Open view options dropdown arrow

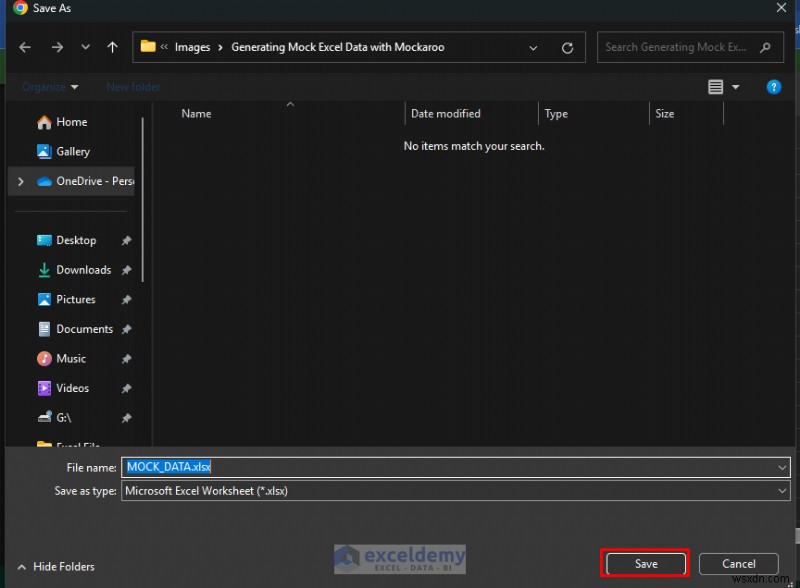pos(736,87)
